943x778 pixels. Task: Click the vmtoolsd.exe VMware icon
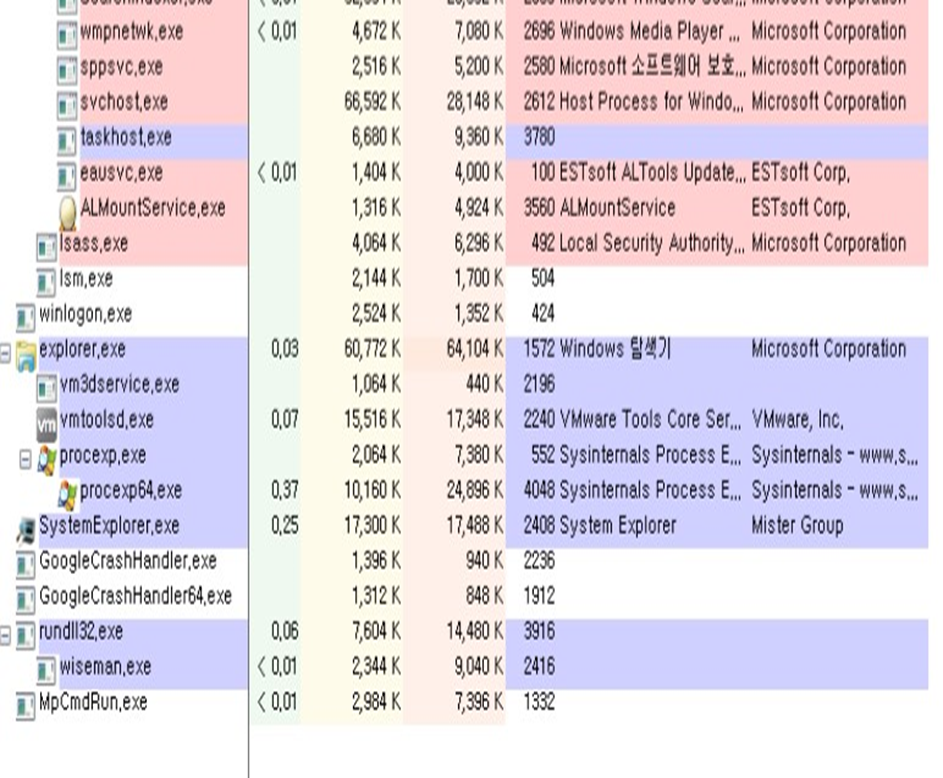[x=47, y=424]
